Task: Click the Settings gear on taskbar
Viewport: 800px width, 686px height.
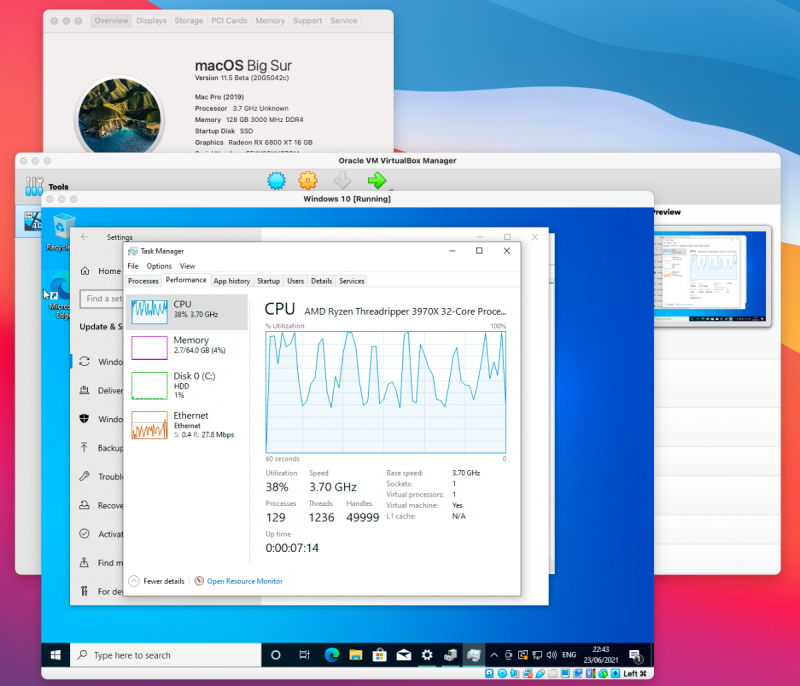Action: tap(427, 655)
